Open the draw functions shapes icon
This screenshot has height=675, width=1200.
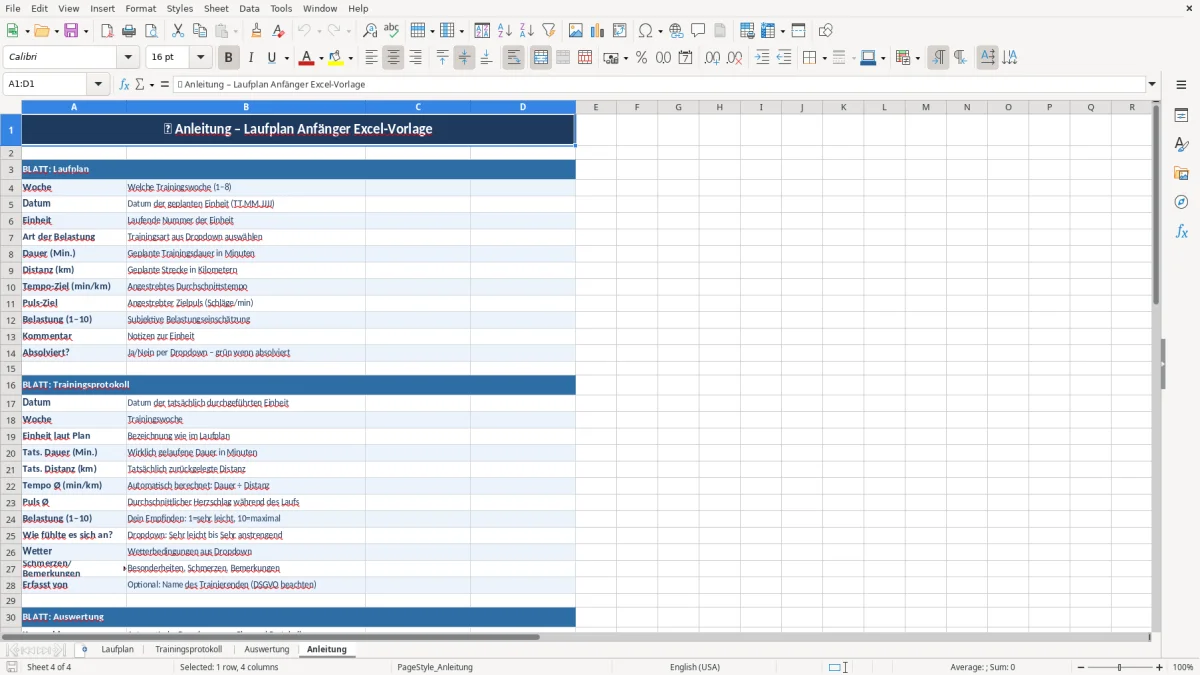click(x=826, y=31)
